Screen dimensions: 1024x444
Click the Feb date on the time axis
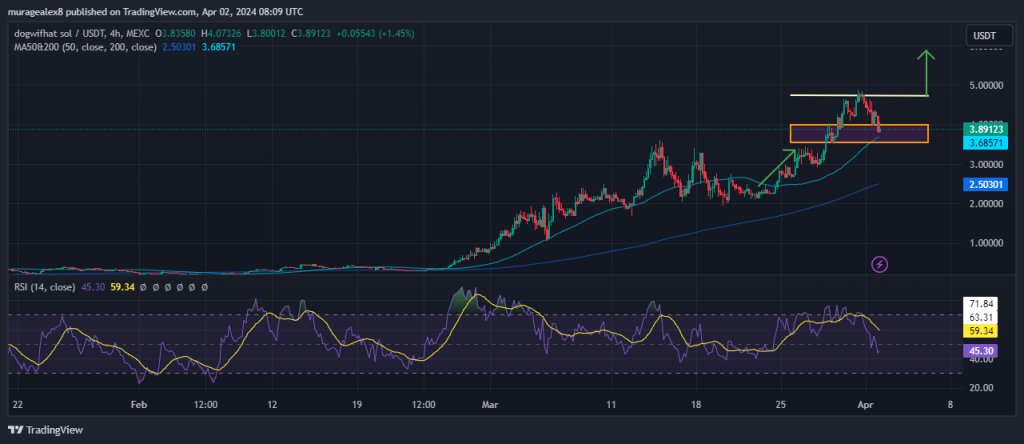pos(138,405)
